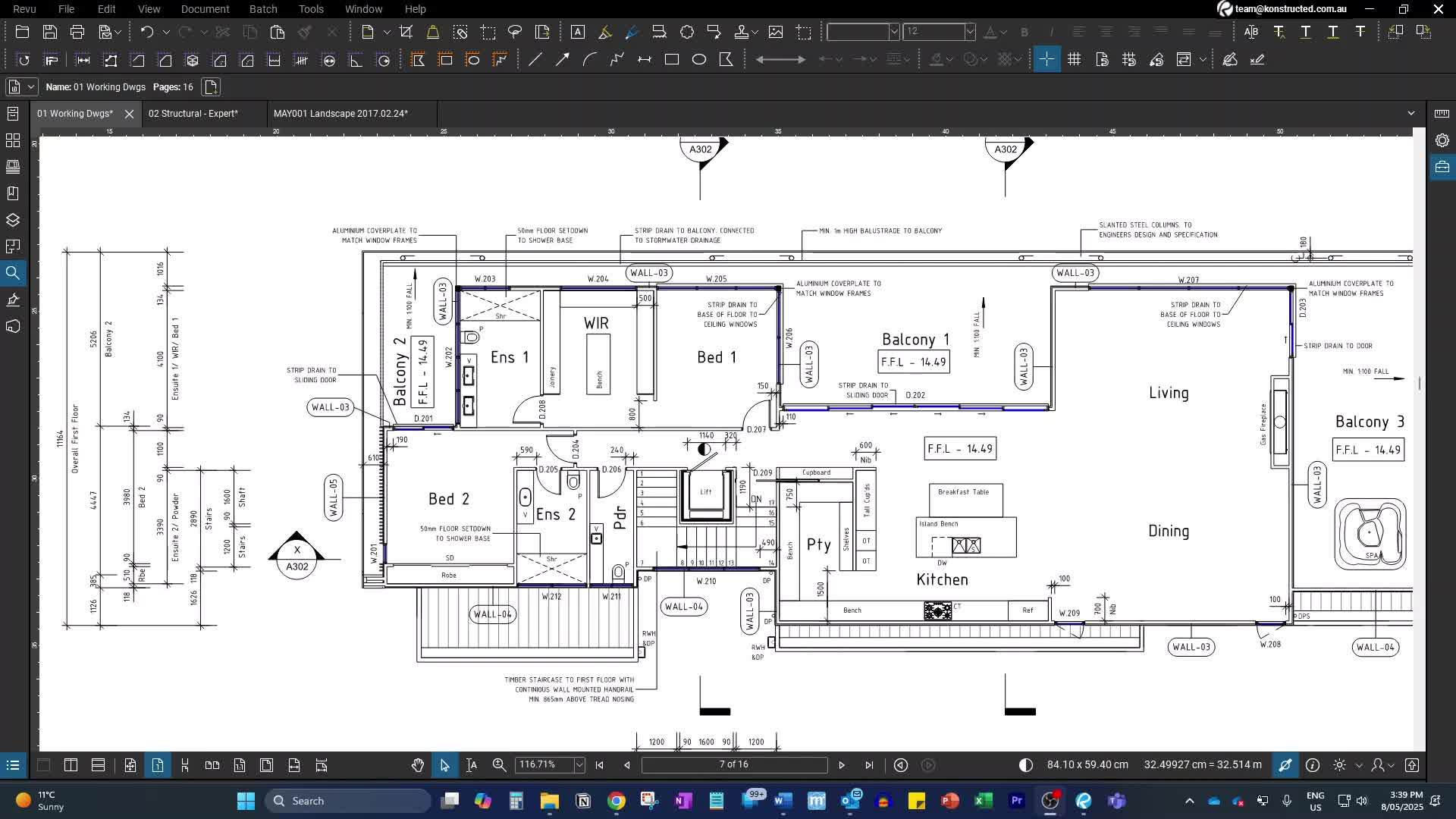
Task: Open the font size dropdown
Action: pyautogui.click(x=970, y=32)
